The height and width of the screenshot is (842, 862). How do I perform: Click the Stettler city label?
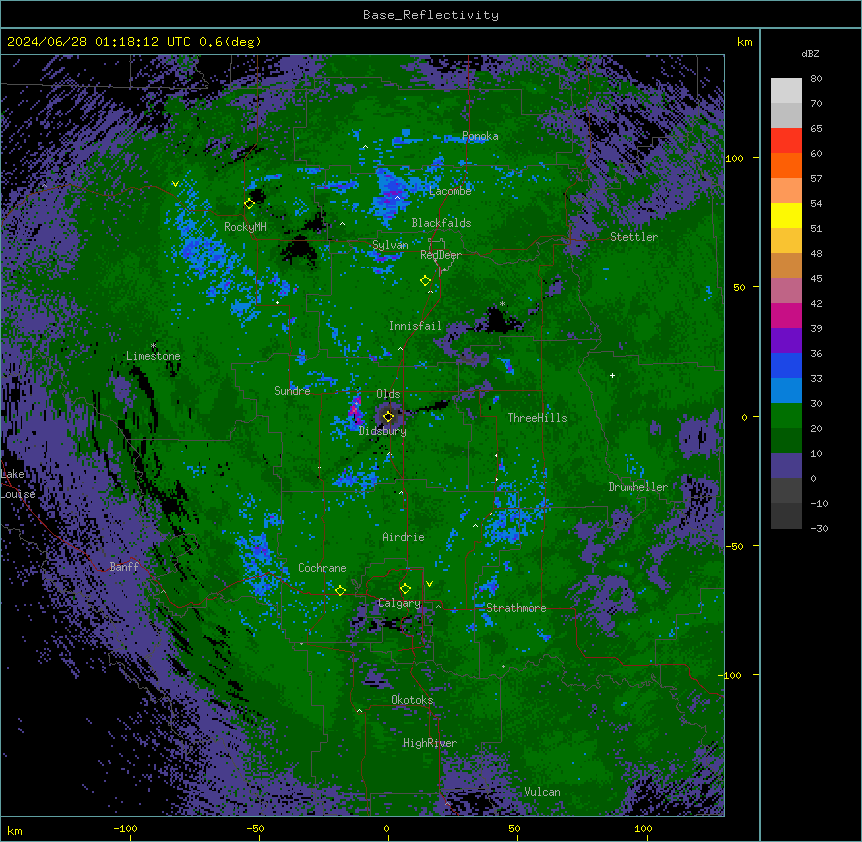634,237
